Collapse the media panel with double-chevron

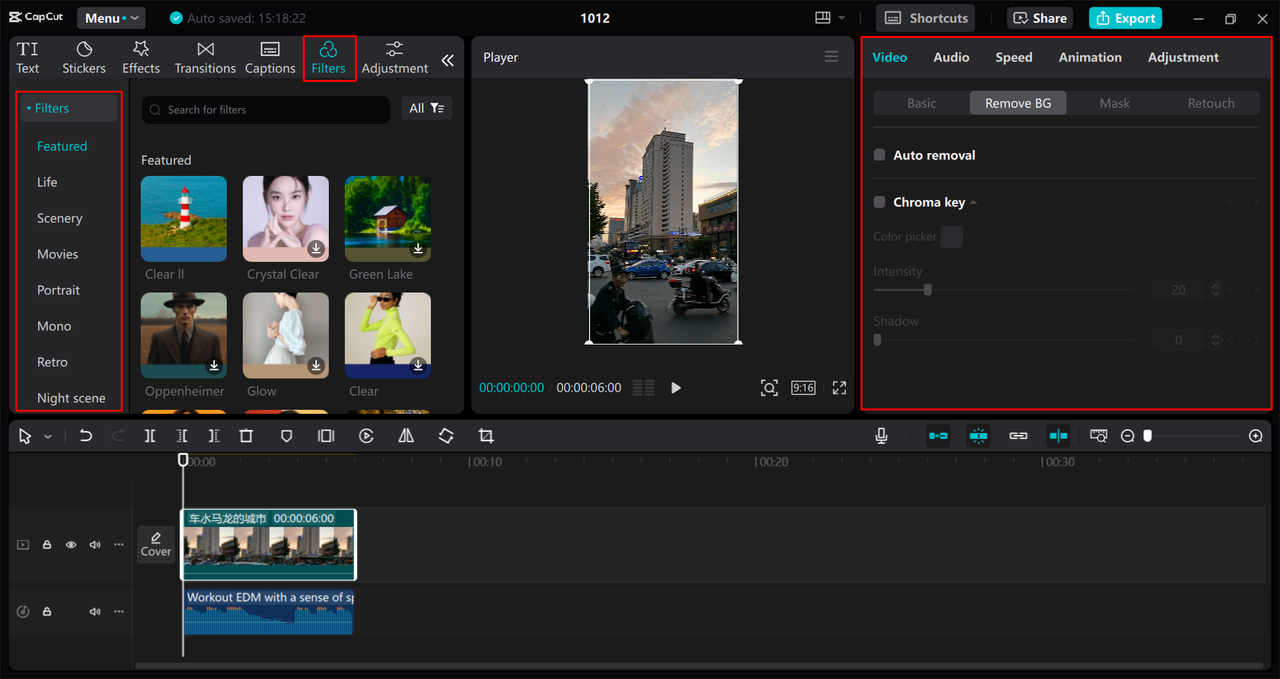[x=447, y=60]
